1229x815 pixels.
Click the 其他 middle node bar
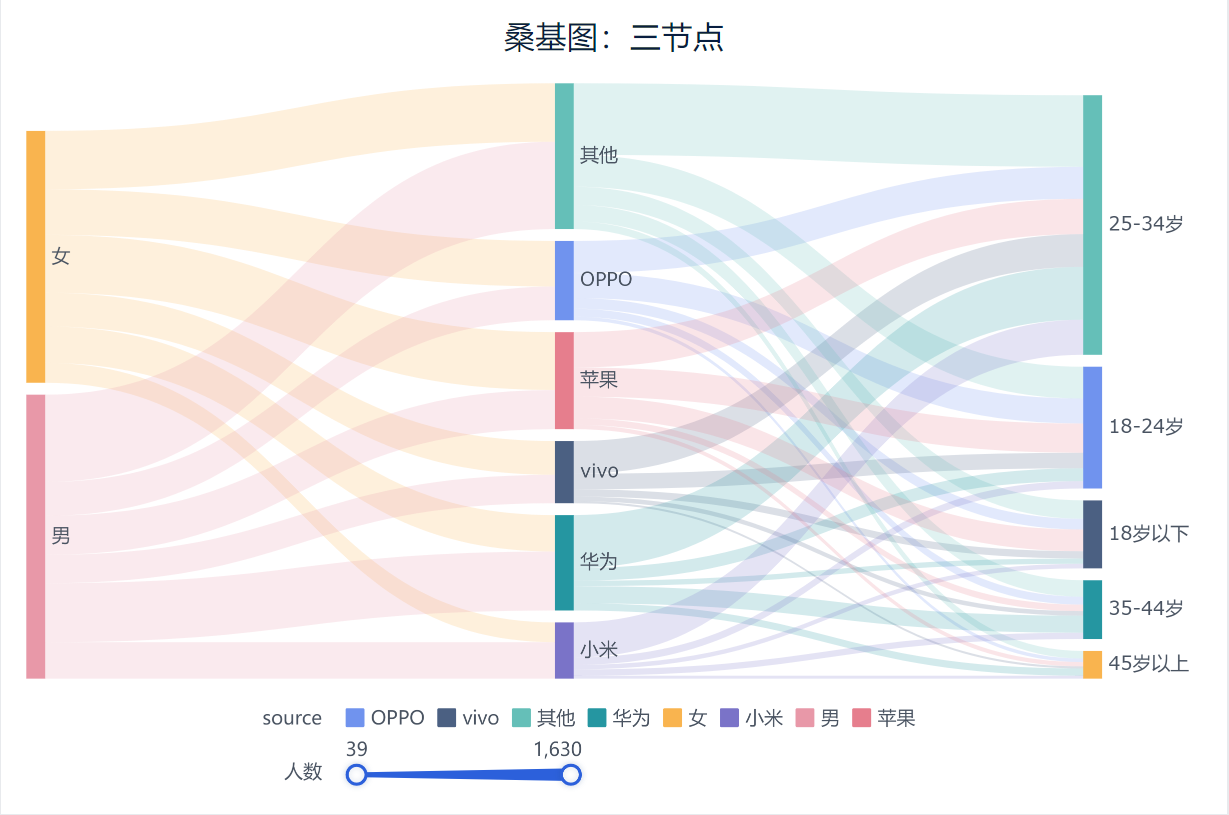tap(564, 156)
